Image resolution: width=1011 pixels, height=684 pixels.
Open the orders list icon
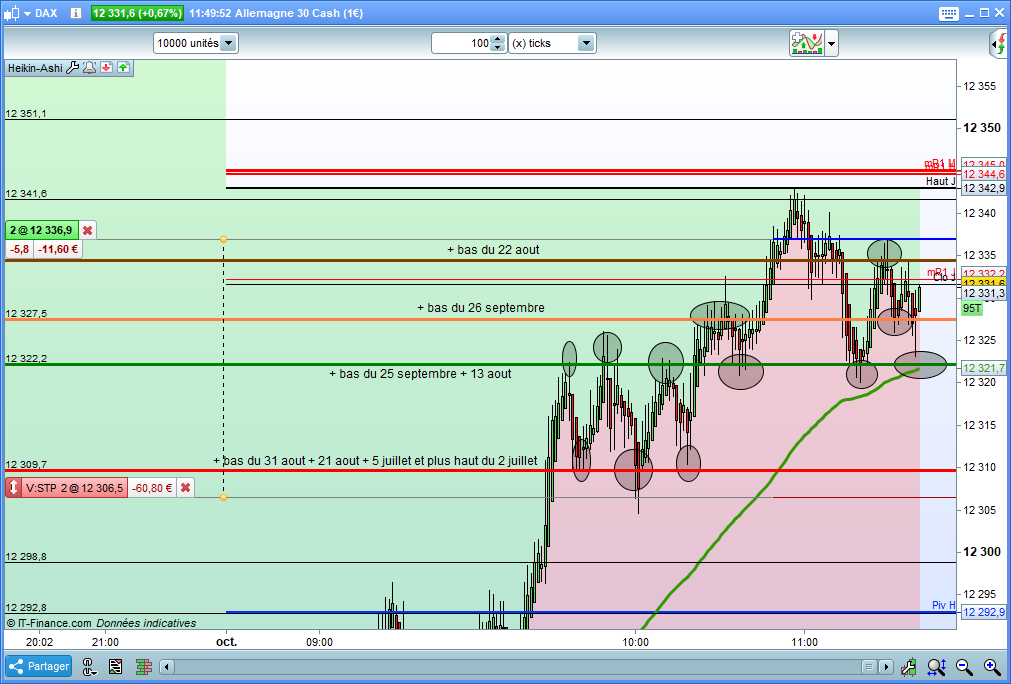coord(115,667)
